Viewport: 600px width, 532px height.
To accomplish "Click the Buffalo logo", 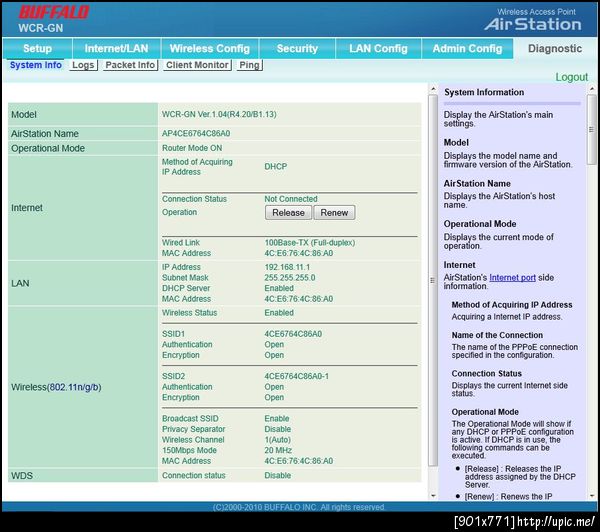I will tap(54, 12).
